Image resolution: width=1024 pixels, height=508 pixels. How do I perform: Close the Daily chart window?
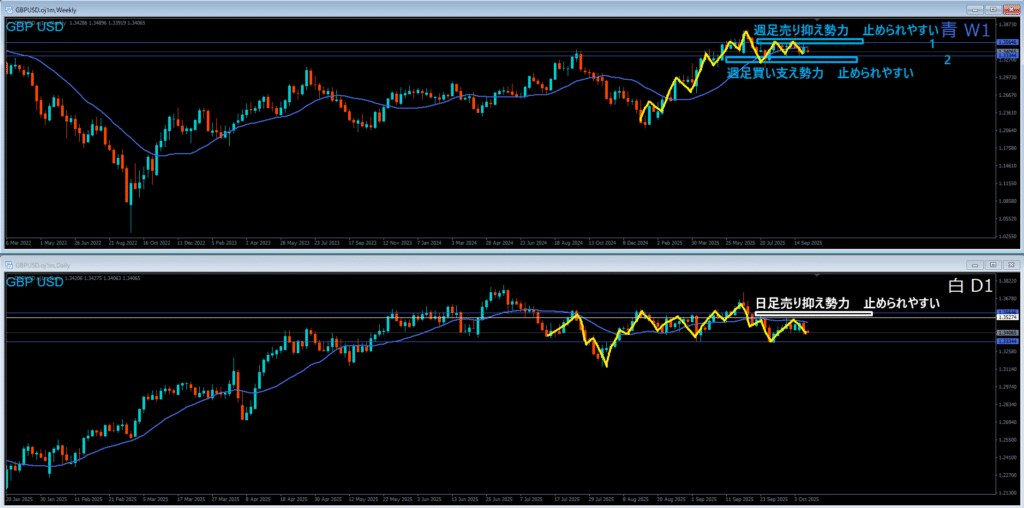pyautogui.click(x=1011, y=265)
